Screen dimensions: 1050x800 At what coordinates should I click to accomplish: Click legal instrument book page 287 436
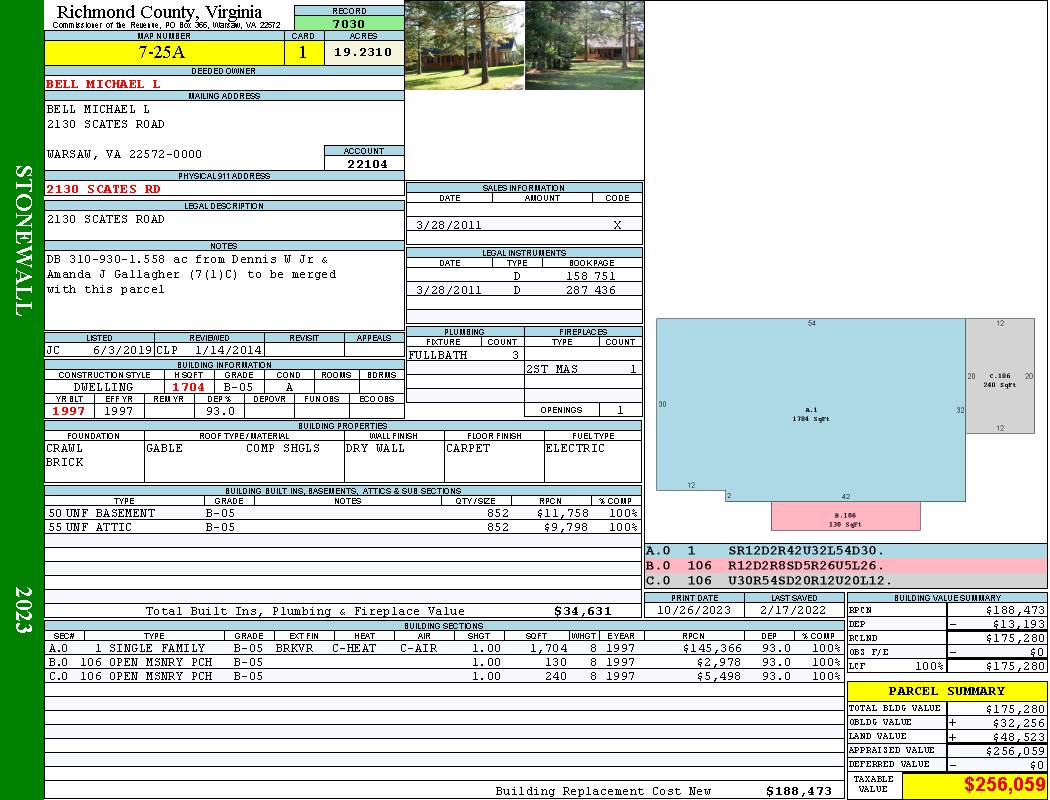click(591, 290)
